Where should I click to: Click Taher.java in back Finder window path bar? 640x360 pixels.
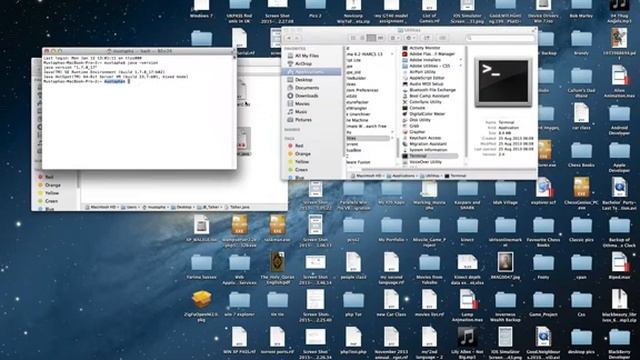click(238, 207)
